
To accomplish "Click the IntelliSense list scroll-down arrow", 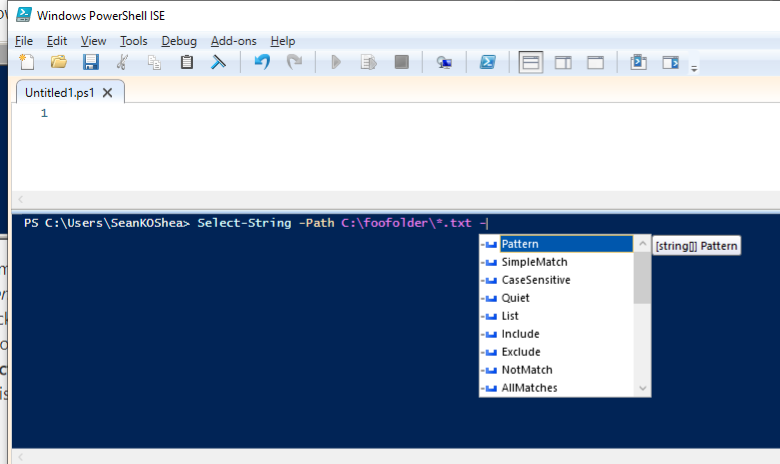I will (x=642, y=388).
